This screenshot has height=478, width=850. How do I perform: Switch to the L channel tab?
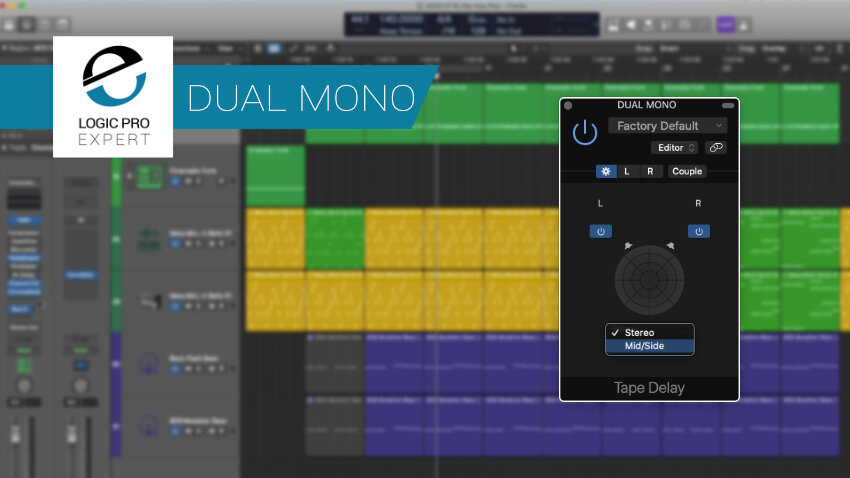pyautogui.click(x=627, y=171)
